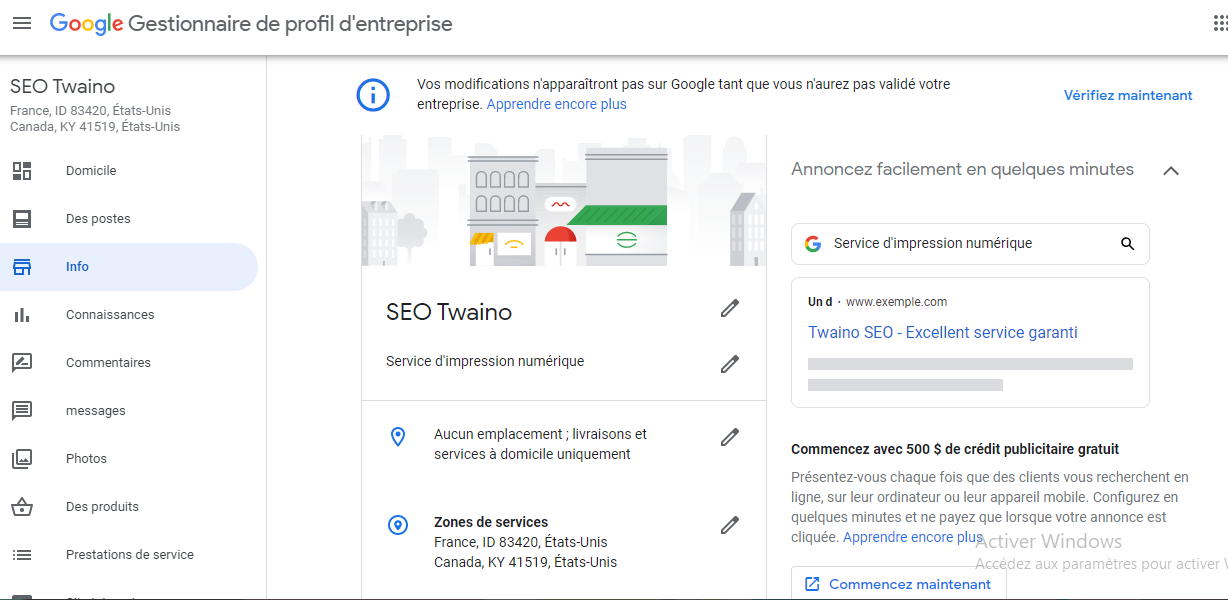Click Apprendre encore plus in the banner
Screen dimensions: 1228x600
click(x=556, y=104)
